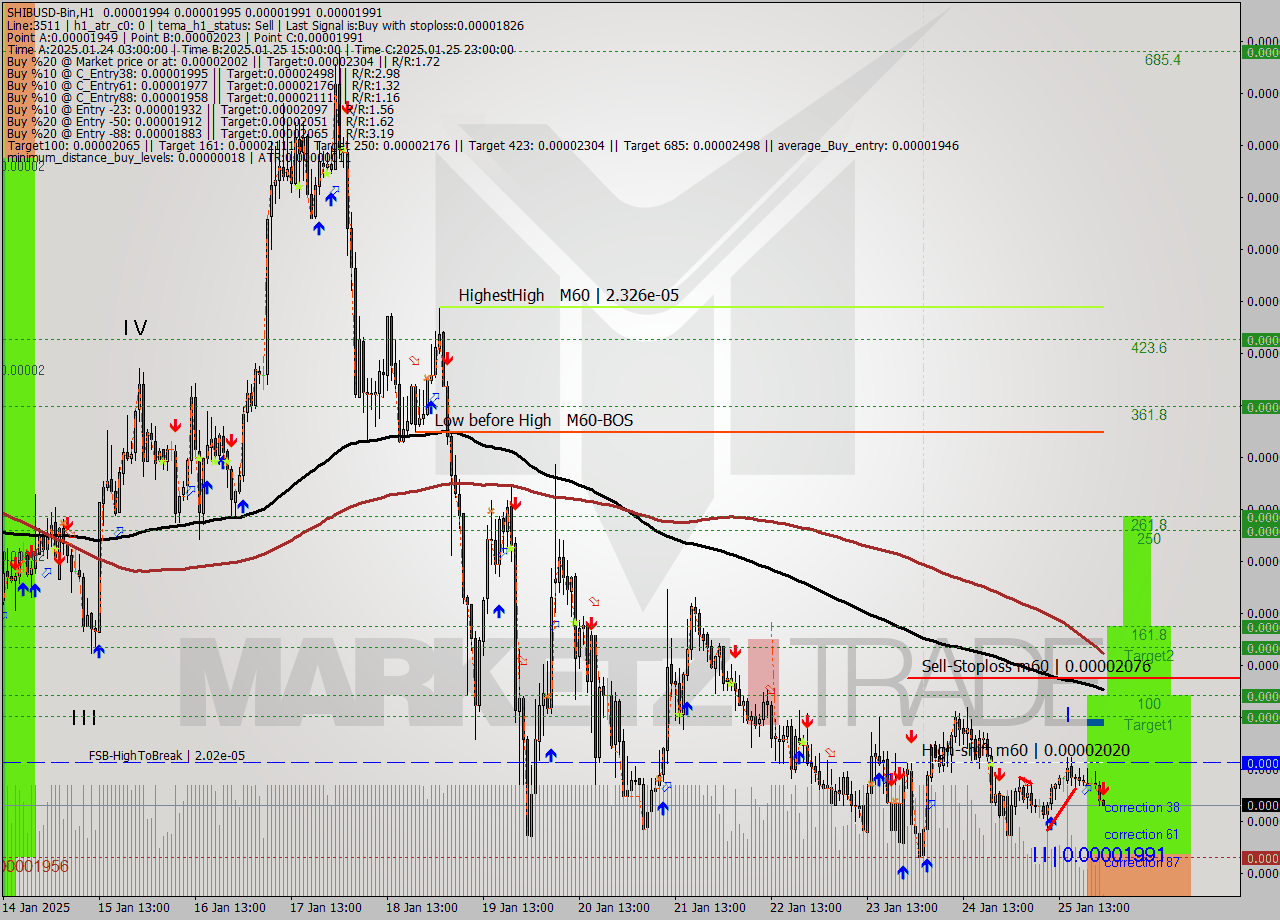Select the 'HighestHigh M60 | 2.326e-05' label
This screenshot has height=920, width=1280.
click(x=568, y=295)
